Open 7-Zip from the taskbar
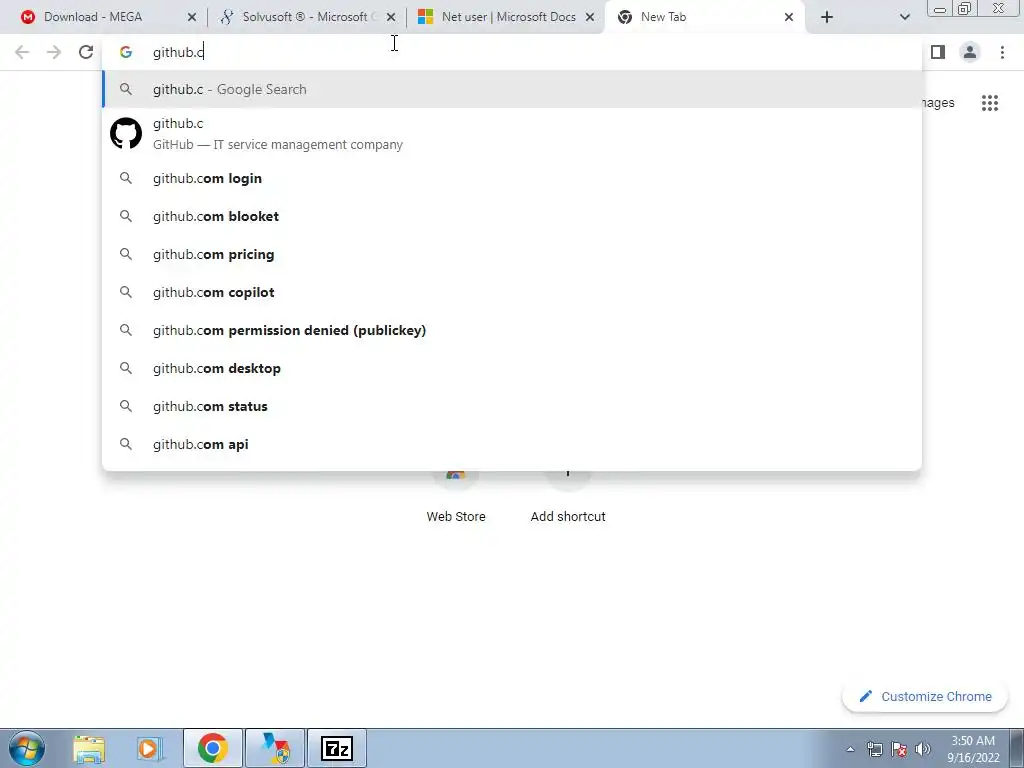Screen dimensions: 1024x768 337,748
